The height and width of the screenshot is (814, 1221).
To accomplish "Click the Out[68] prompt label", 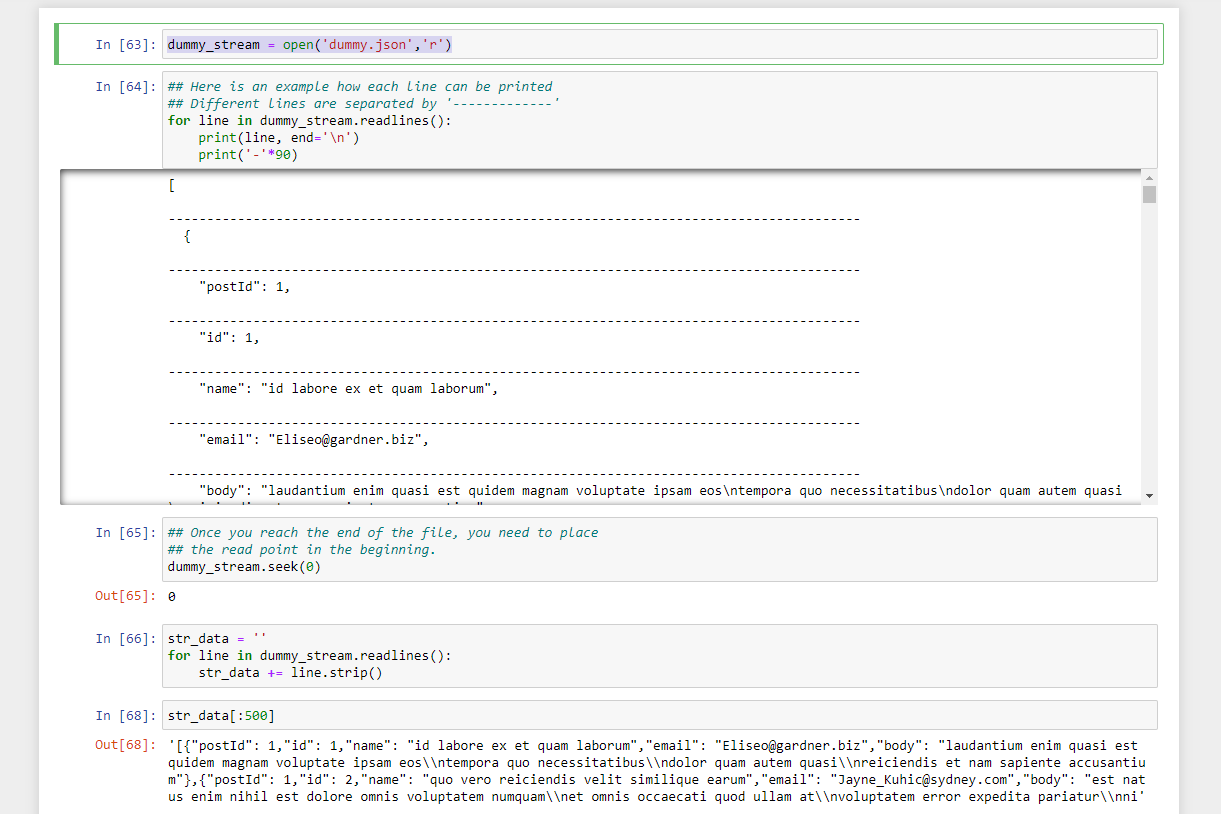I will 126,745.
